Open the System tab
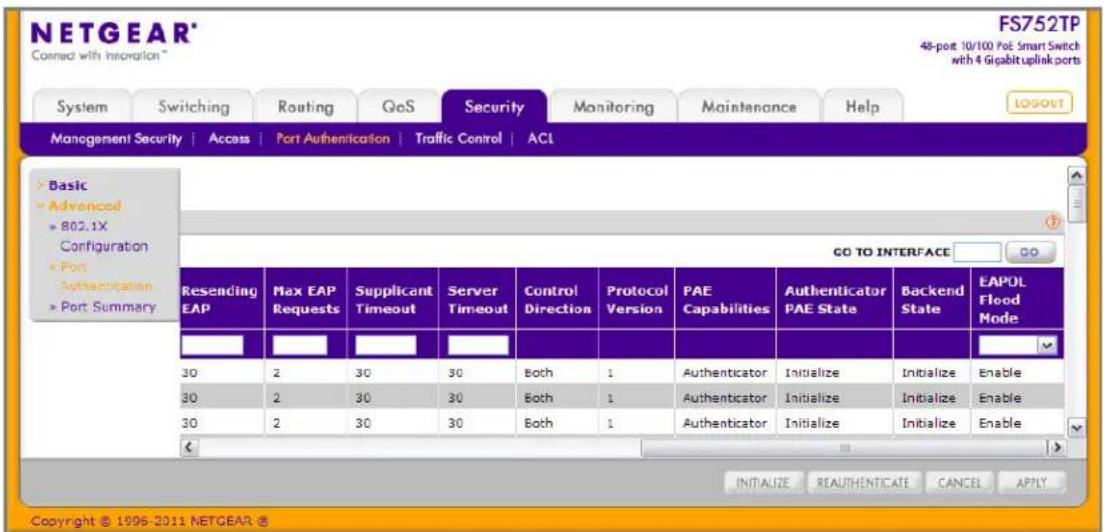Image resolution: width=1104 pixels, height=532 pixels. click(x=82, y=107)
